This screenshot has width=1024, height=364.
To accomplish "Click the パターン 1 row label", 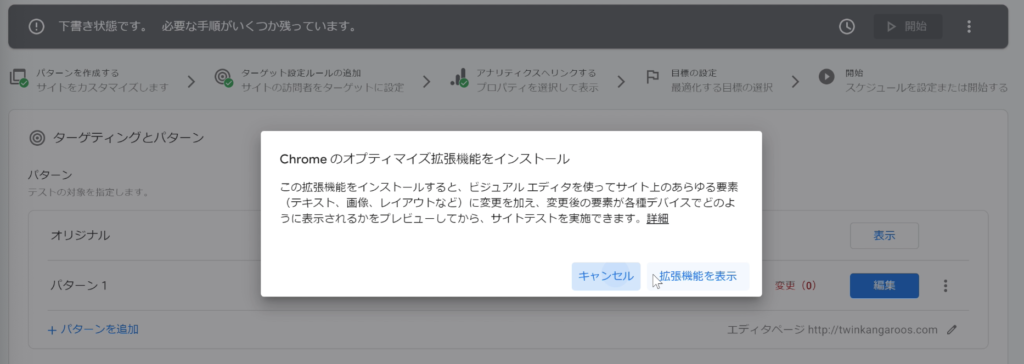I will point(78,286).
